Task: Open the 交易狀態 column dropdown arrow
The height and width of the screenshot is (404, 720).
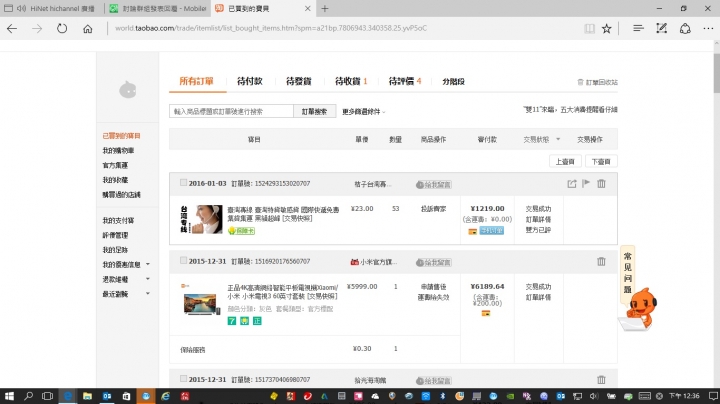Action: [x=558, y=139]
